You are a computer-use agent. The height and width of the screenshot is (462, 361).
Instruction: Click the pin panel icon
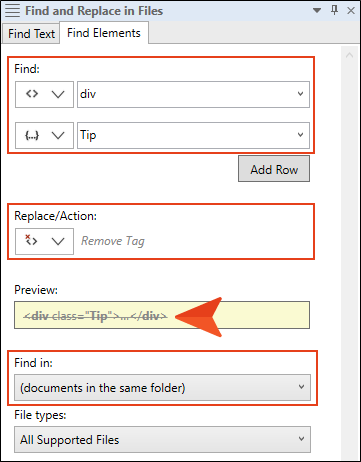(334, 10)
